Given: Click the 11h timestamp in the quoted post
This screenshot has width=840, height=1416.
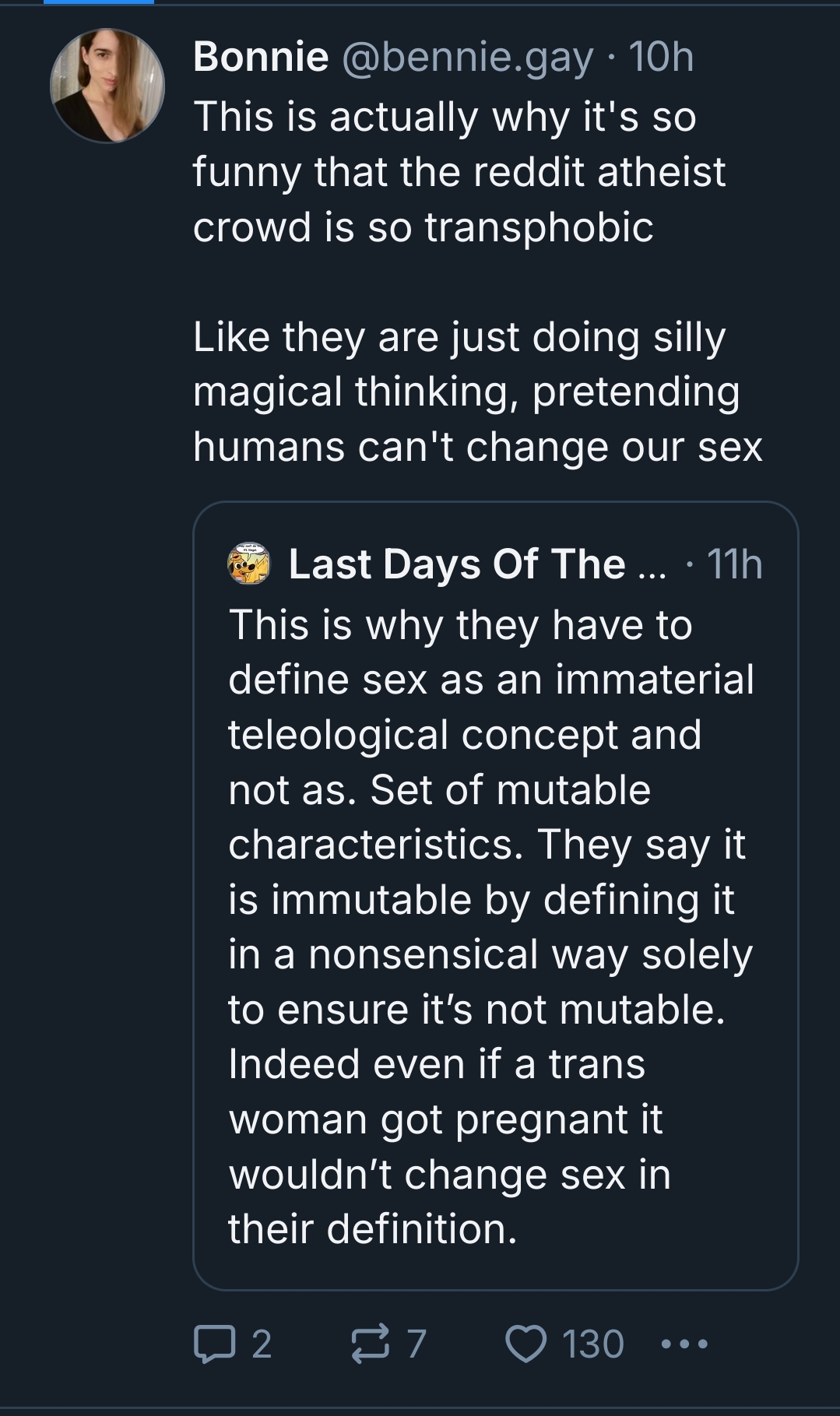Looking at the screenshot, I should [734, 564].
